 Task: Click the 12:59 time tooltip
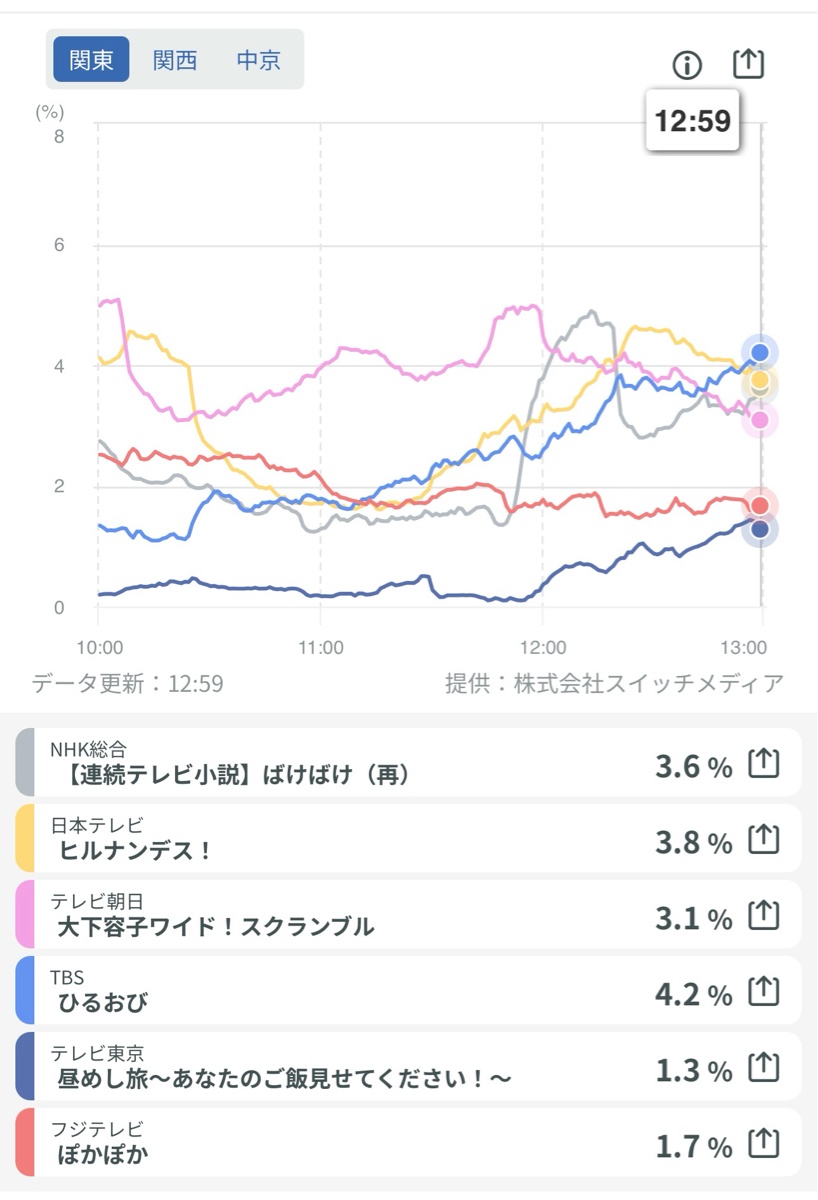[x=692, y=121]
